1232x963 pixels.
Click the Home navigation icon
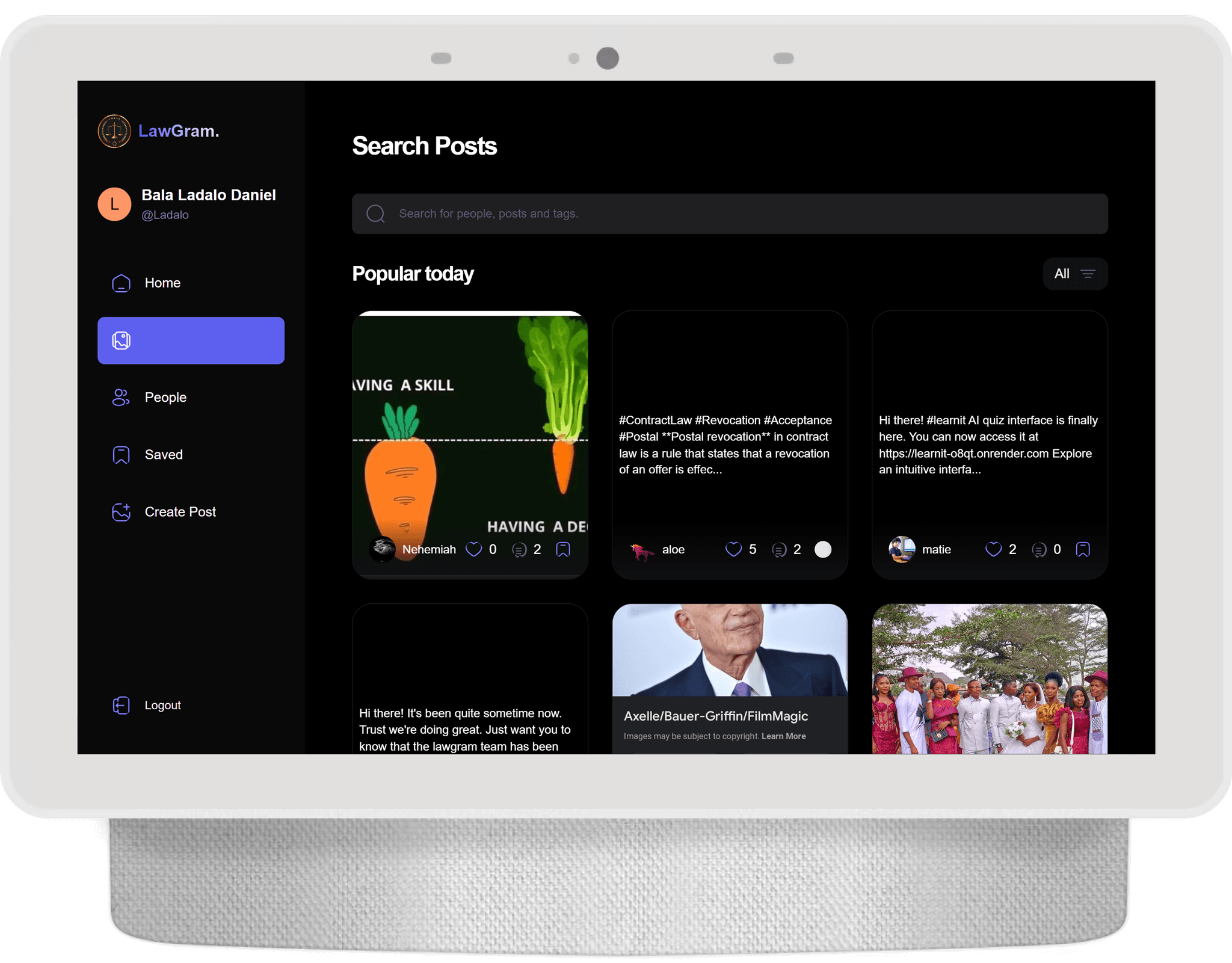tap(121, 283)
